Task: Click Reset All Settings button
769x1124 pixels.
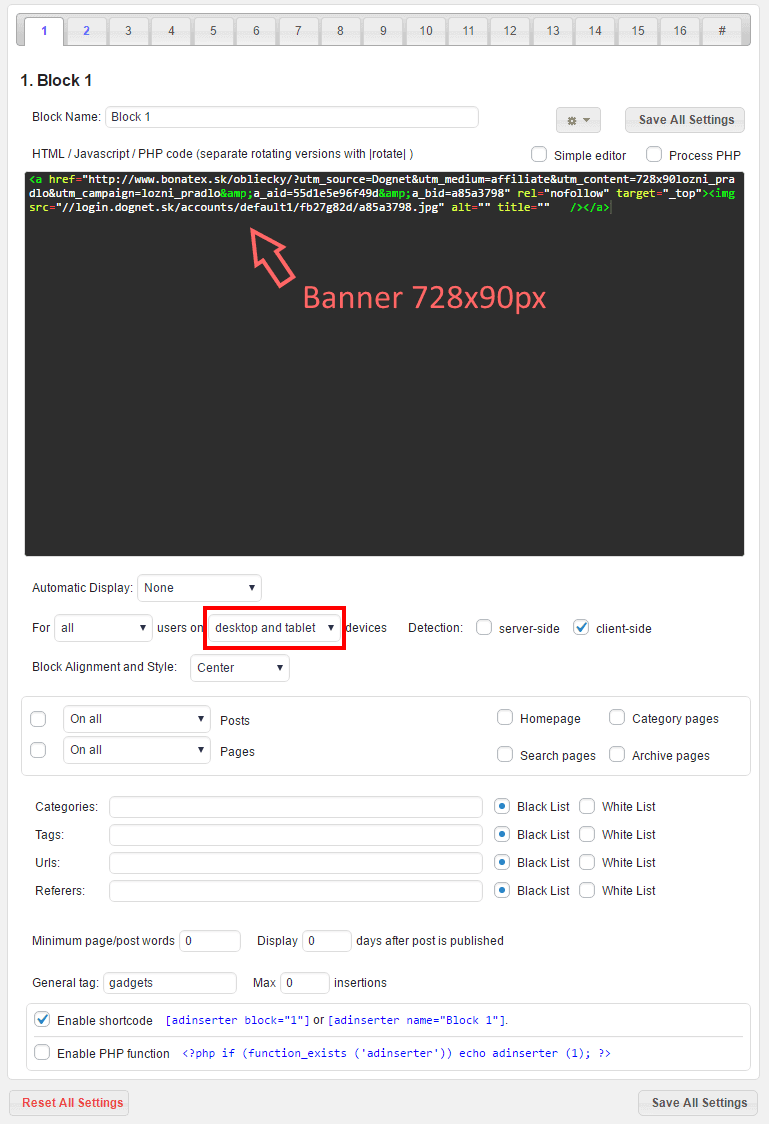Action: pyautogui.click(x=70, y=1103)
